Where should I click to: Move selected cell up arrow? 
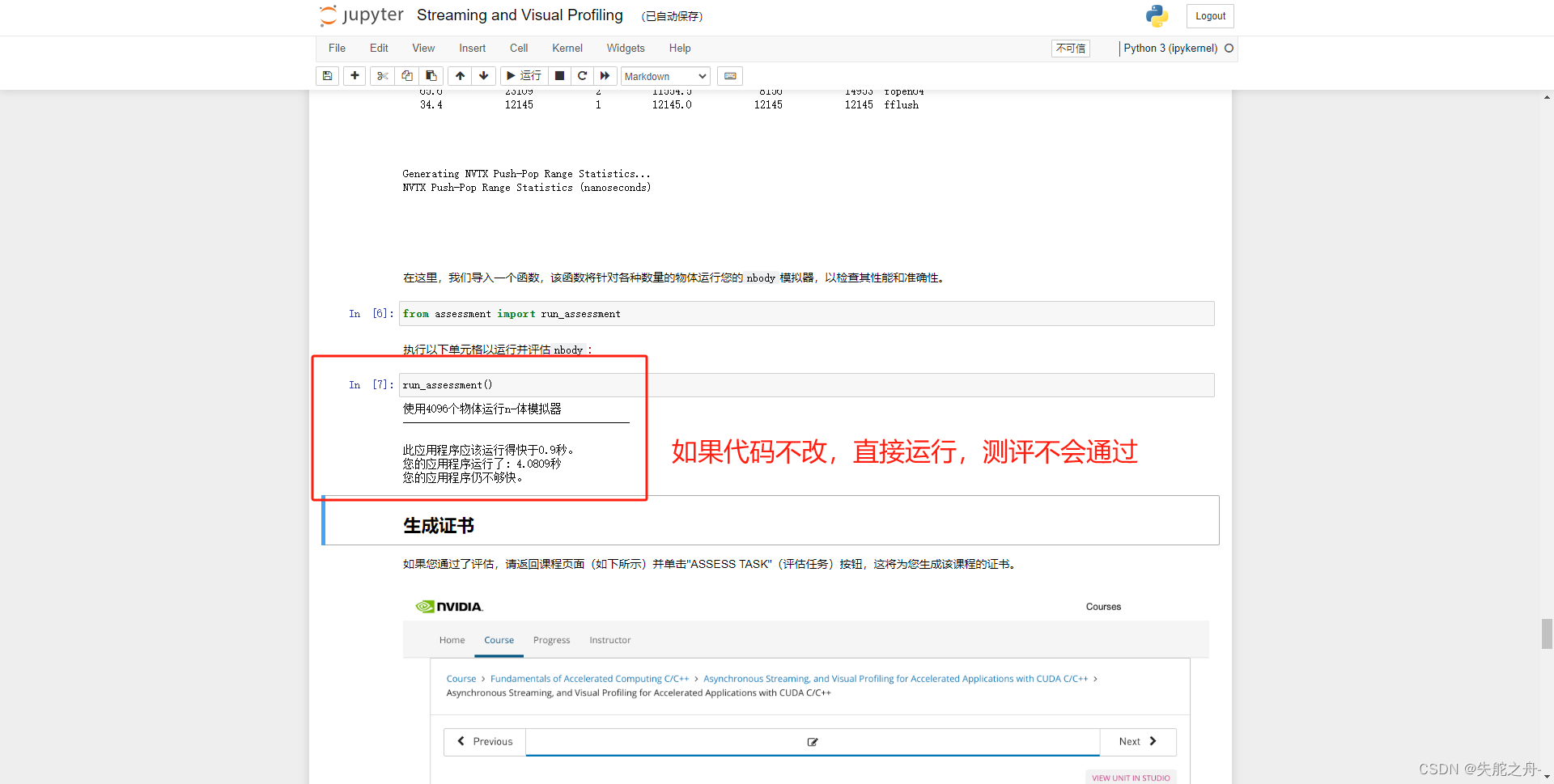point(460,76)
